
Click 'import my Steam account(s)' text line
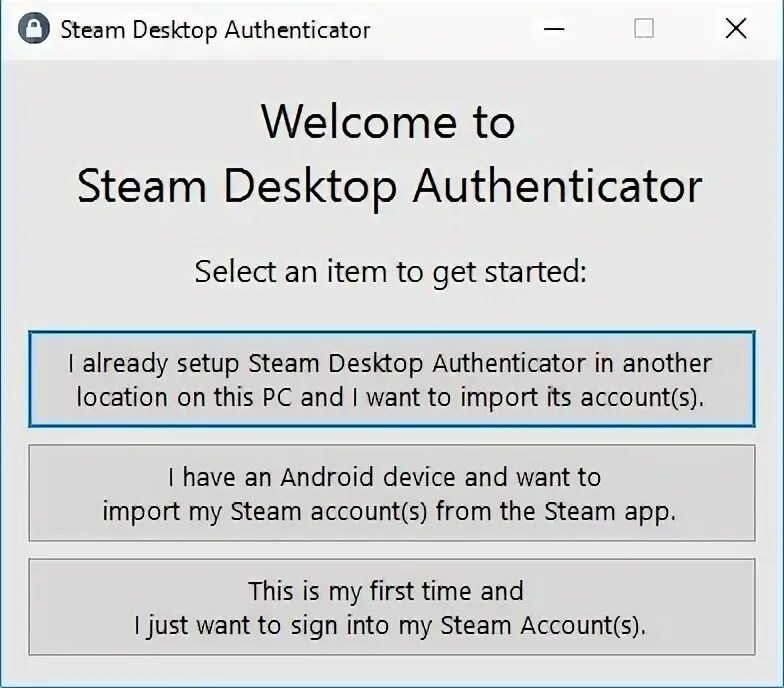tap(265, 512)
